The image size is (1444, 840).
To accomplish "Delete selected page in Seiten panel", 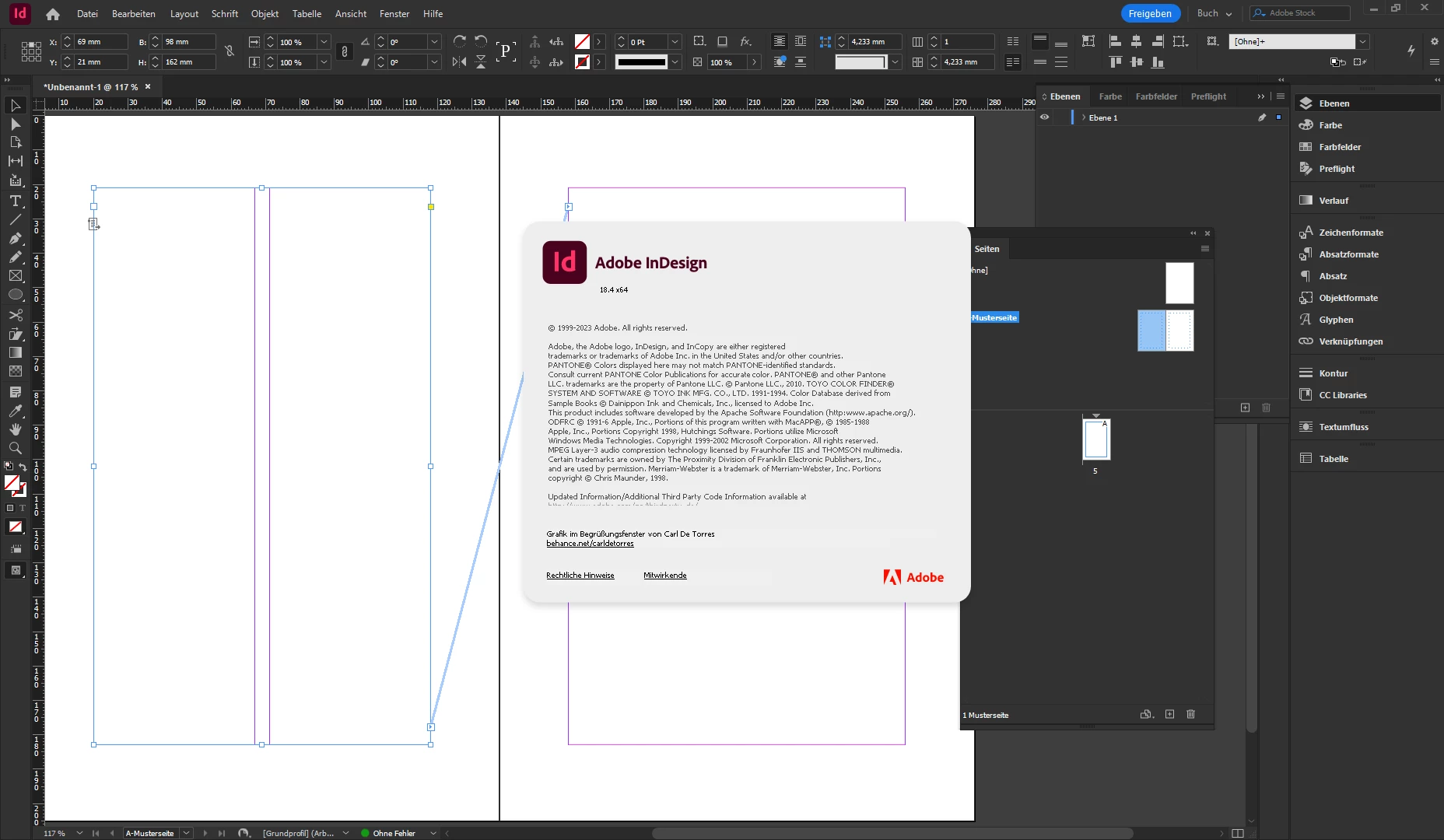I will (1190, 714).
